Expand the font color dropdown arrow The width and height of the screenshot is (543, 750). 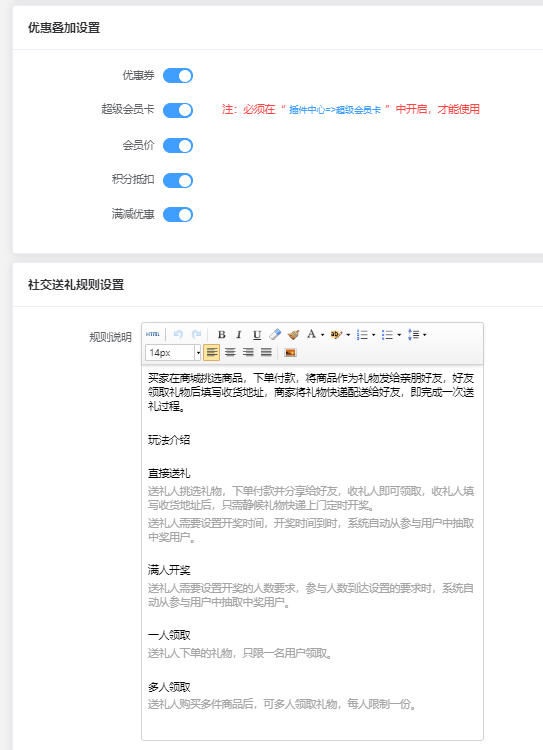[322, 335]
